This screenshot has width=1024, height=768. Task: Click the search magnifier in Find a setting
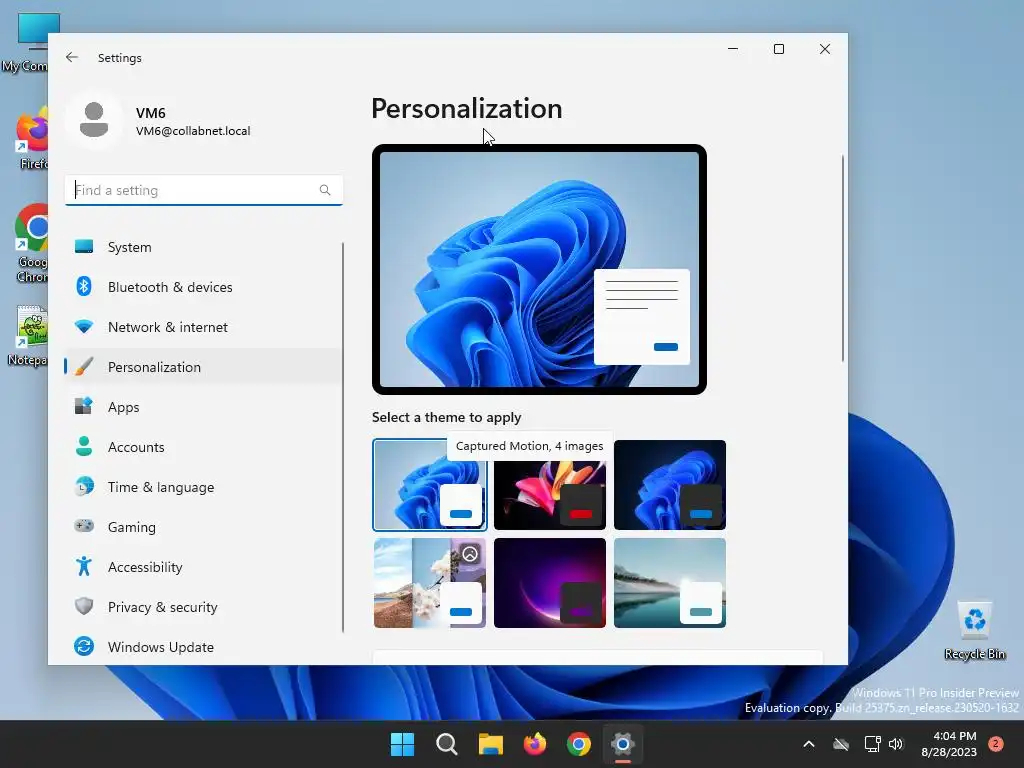[x=325, y=190]
